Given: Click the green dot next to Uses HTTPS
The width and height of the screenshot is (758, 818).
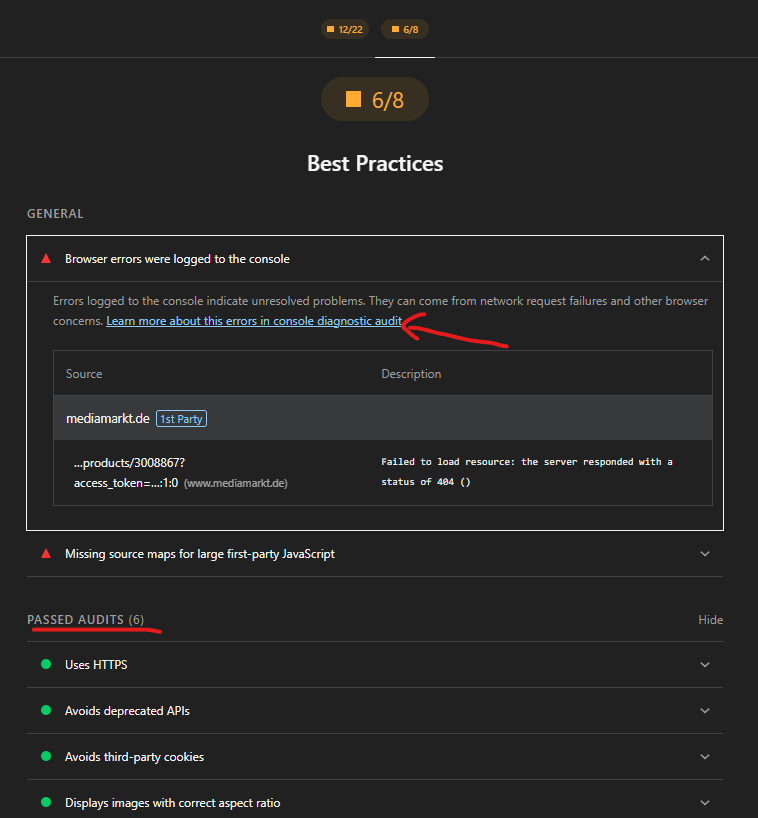Looking at the screenshot, I should [45, 665].
